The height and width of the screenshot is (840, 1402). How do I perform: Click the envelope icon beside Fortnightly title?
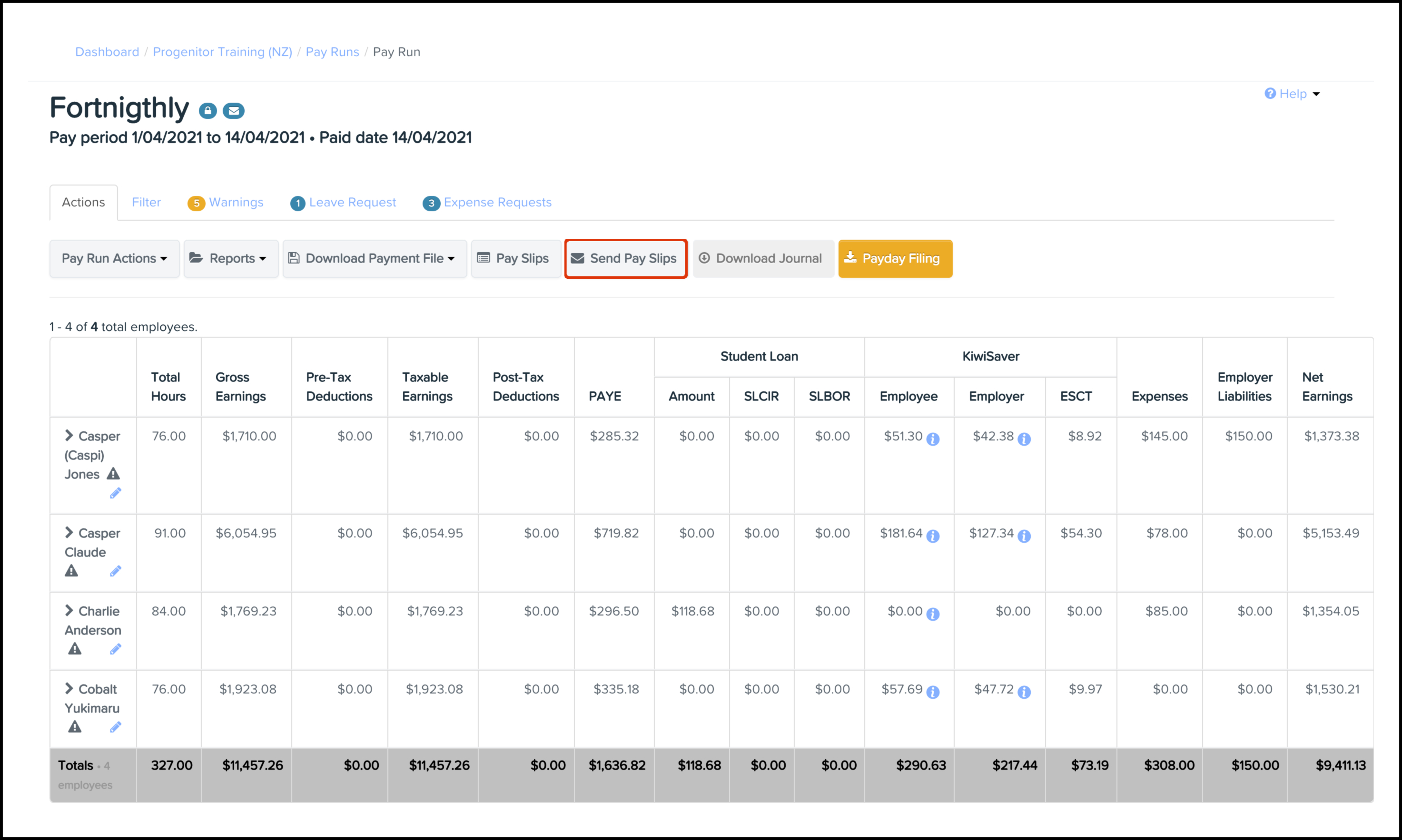click(x=233, y=110)
